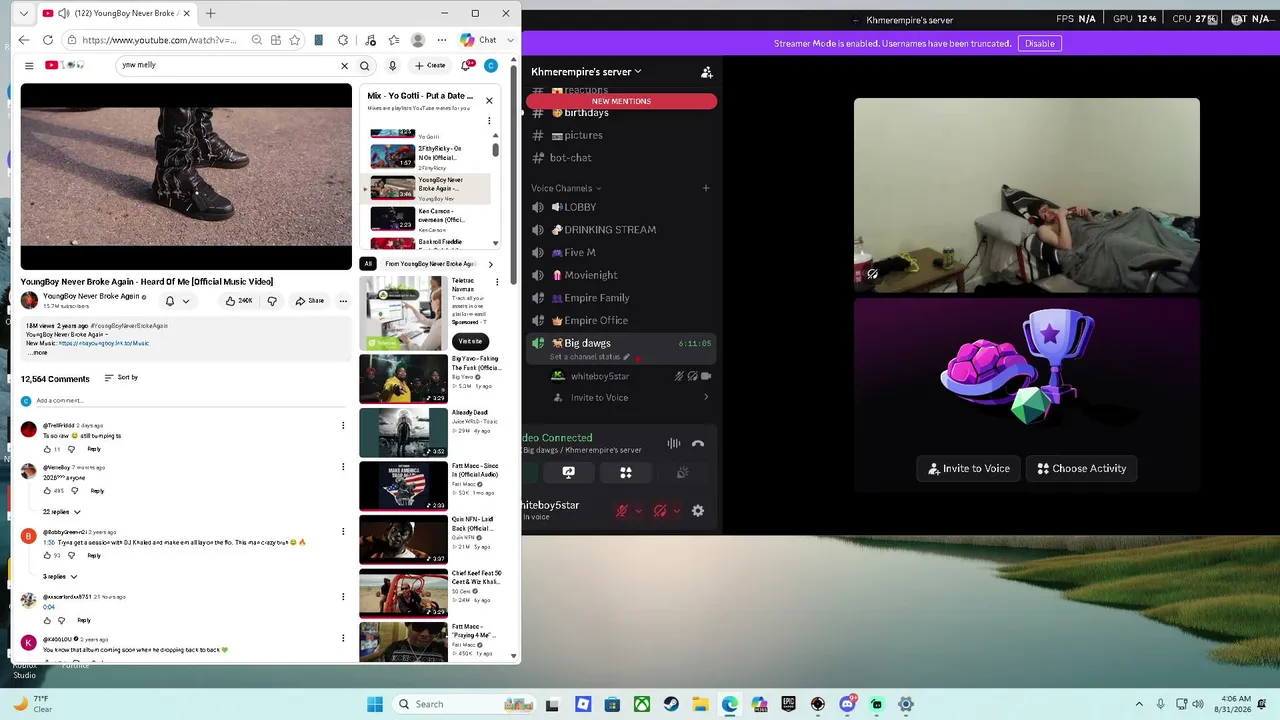Open Discord noise suppression settings

click(x=674, y=443)
